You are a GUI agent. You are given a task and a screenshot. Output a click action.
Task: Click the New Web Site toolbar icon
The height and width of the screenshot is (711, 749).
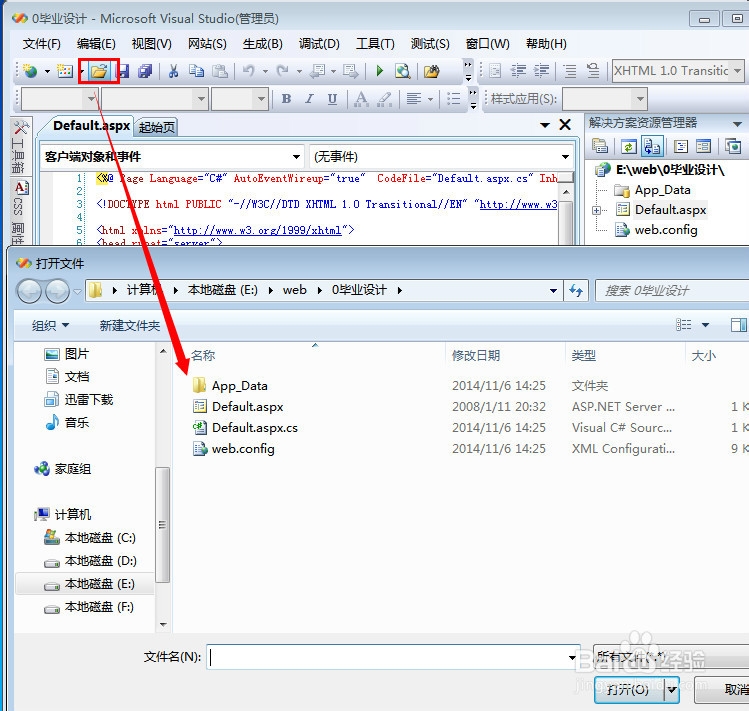pyautogui.click(x=30, y=72)
